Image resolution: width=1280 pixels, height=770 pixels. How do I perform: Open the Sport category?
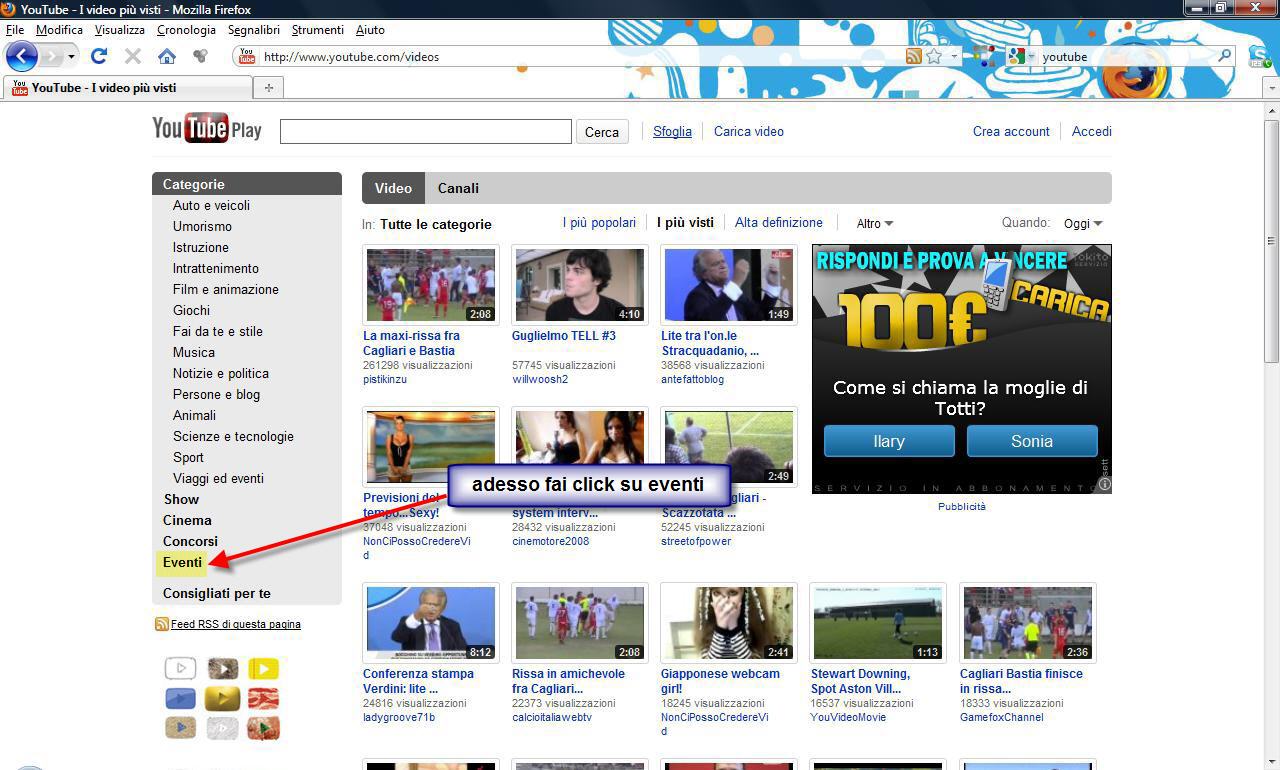point(188,457)
